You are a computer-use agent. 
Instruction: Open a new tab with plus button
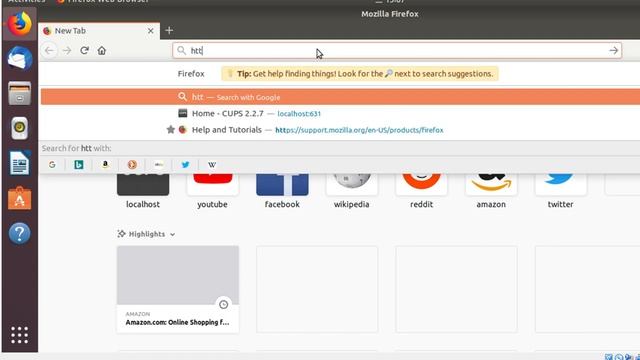click(x=169, y=30)
